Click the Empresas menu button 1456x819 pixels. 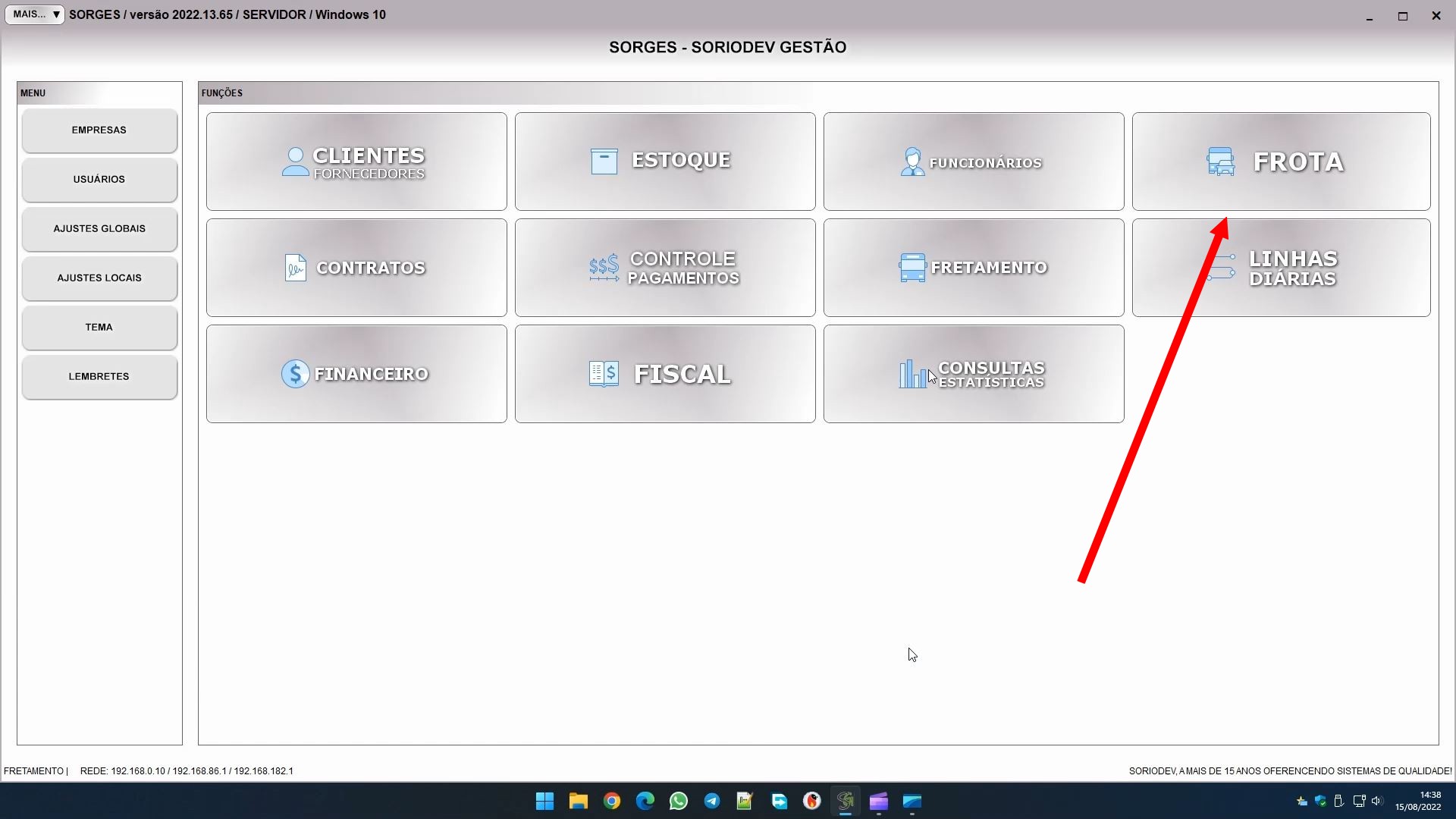(99, 130)
